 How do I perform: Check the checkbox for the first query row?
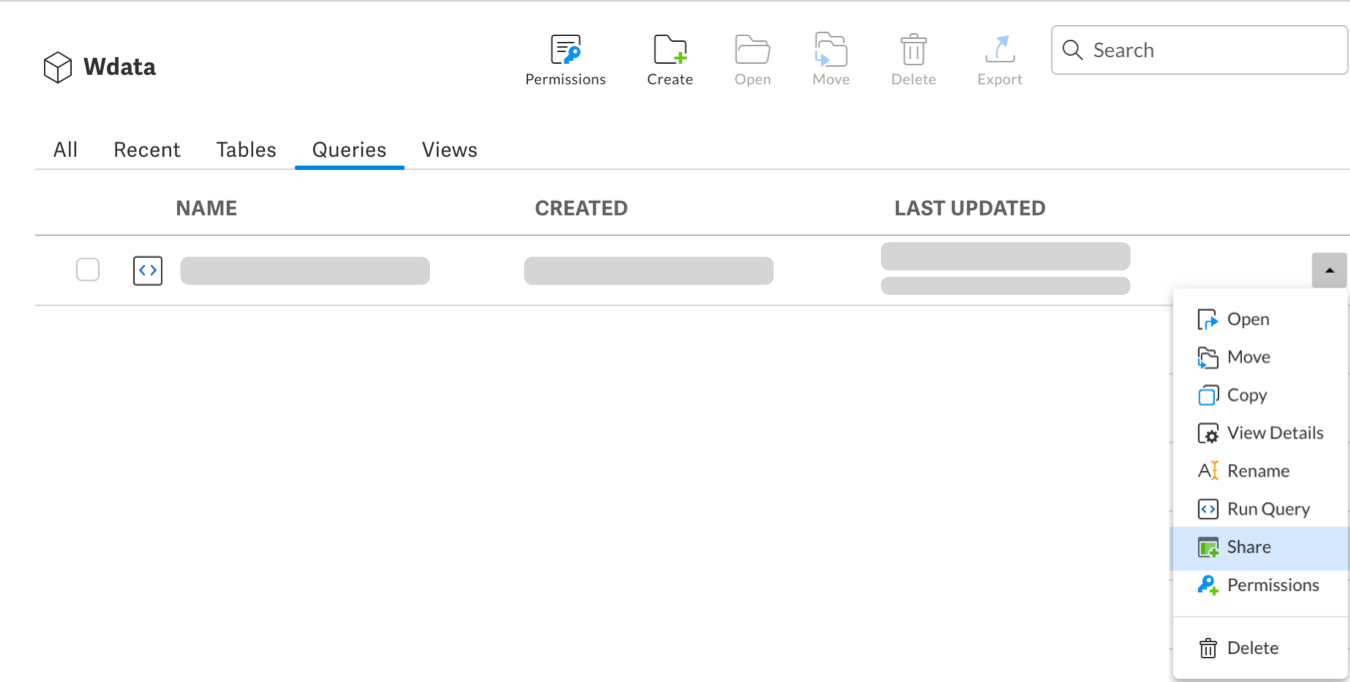pyautogui.click(x=88, y=270)
